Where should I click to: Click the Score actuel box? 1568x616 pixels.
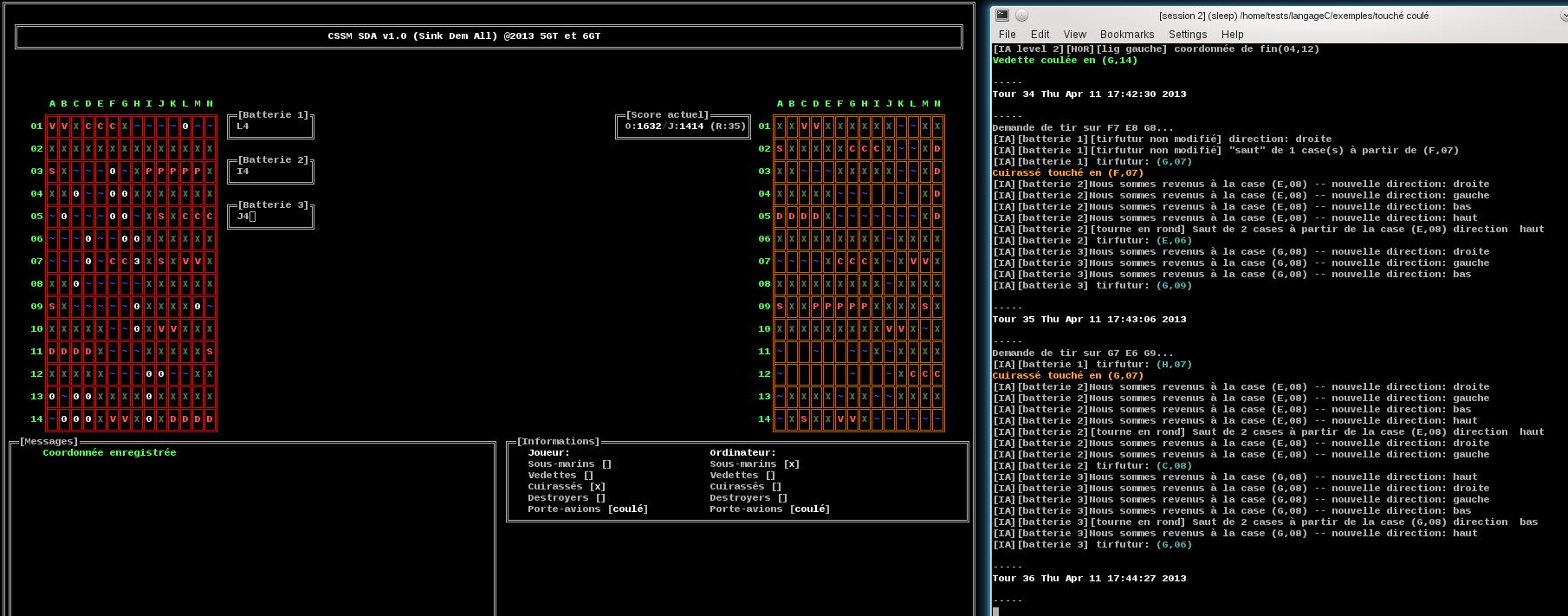click(684, 126)
